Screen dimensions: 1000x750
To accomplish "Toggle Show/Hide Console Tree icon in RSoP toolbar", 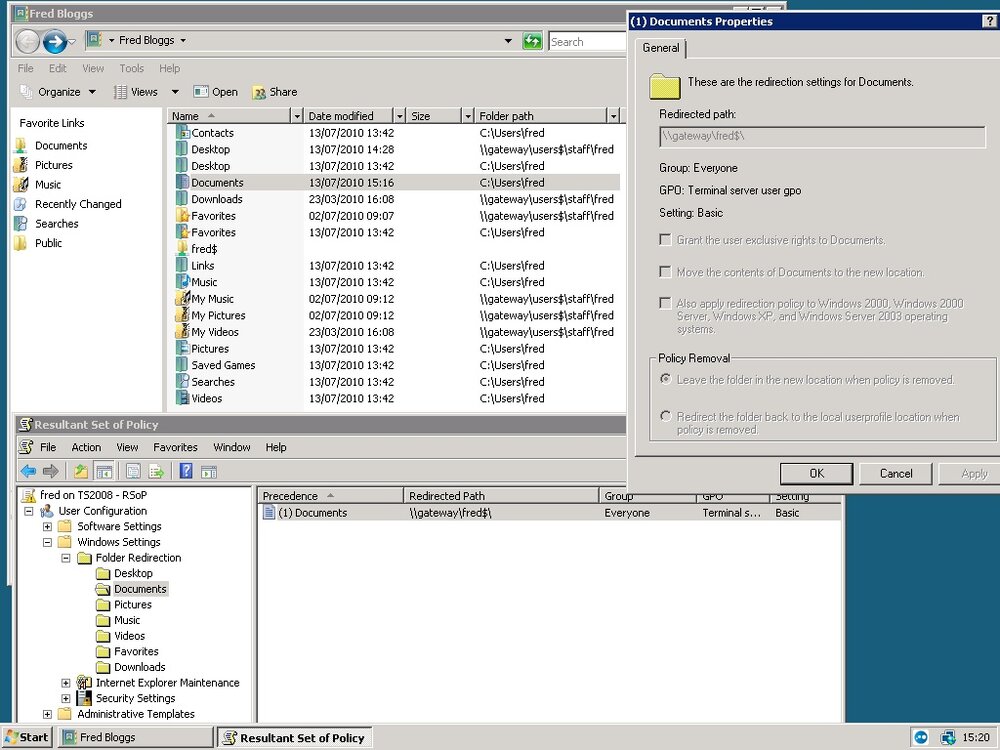I will pos(103,471).
